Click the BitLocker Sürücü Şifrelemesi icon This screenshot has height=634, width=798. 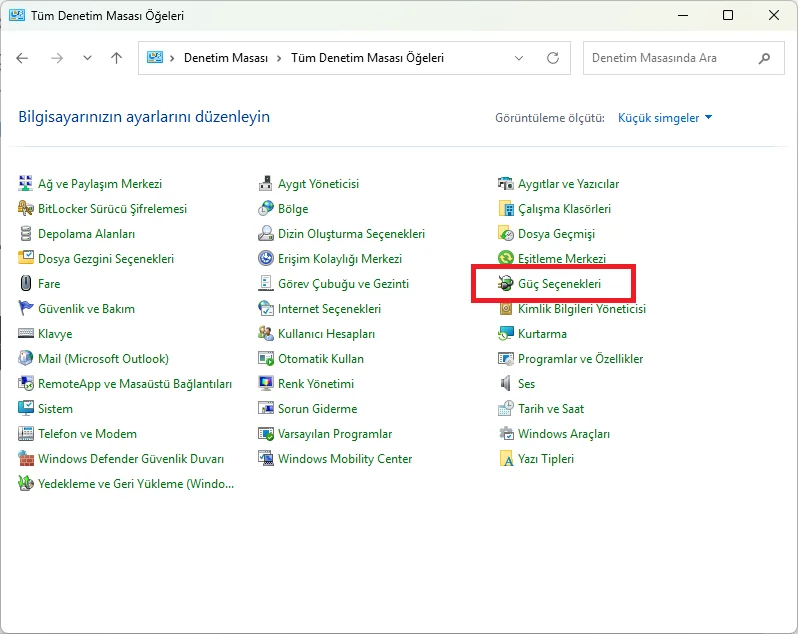click(25, 208)
